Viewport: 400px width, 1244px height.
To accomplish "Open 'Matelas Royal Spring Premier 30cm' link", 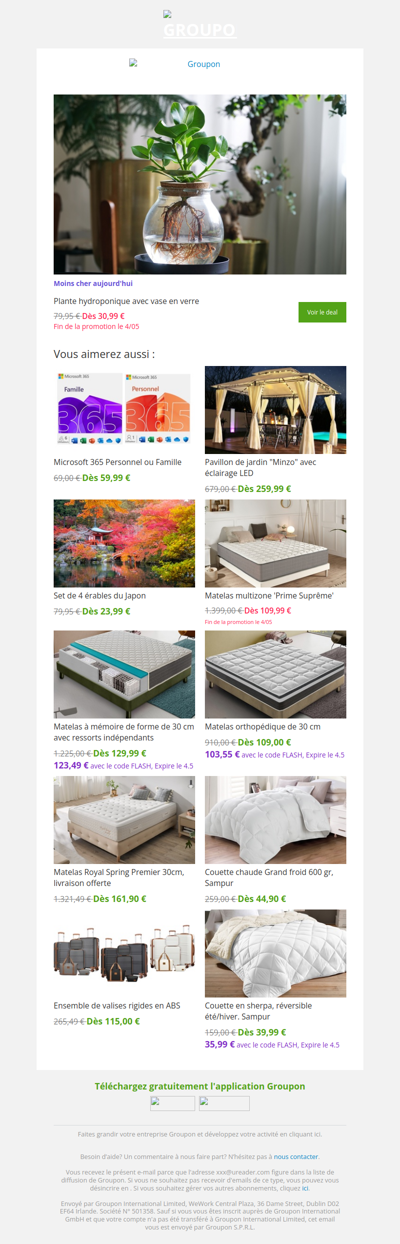I will point(119,878).
